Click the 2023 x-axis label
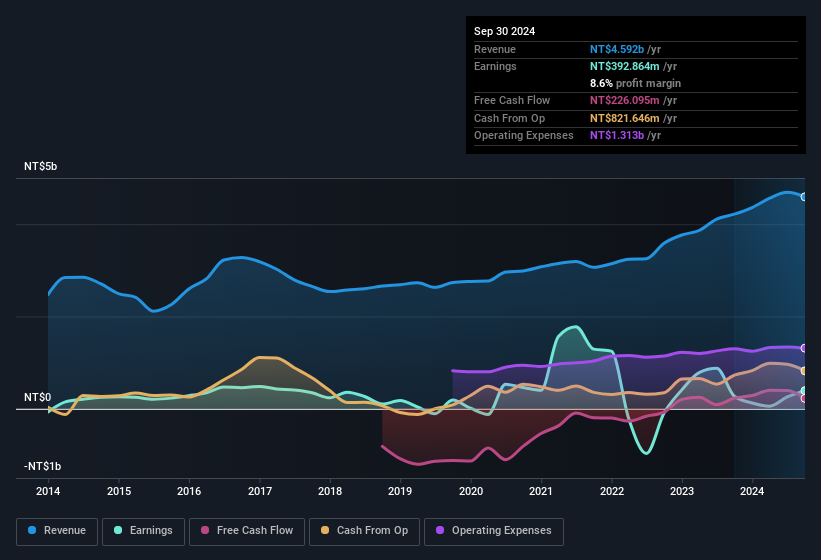The height and width of the screenshot is (560, 821). (x=682, y=491)
